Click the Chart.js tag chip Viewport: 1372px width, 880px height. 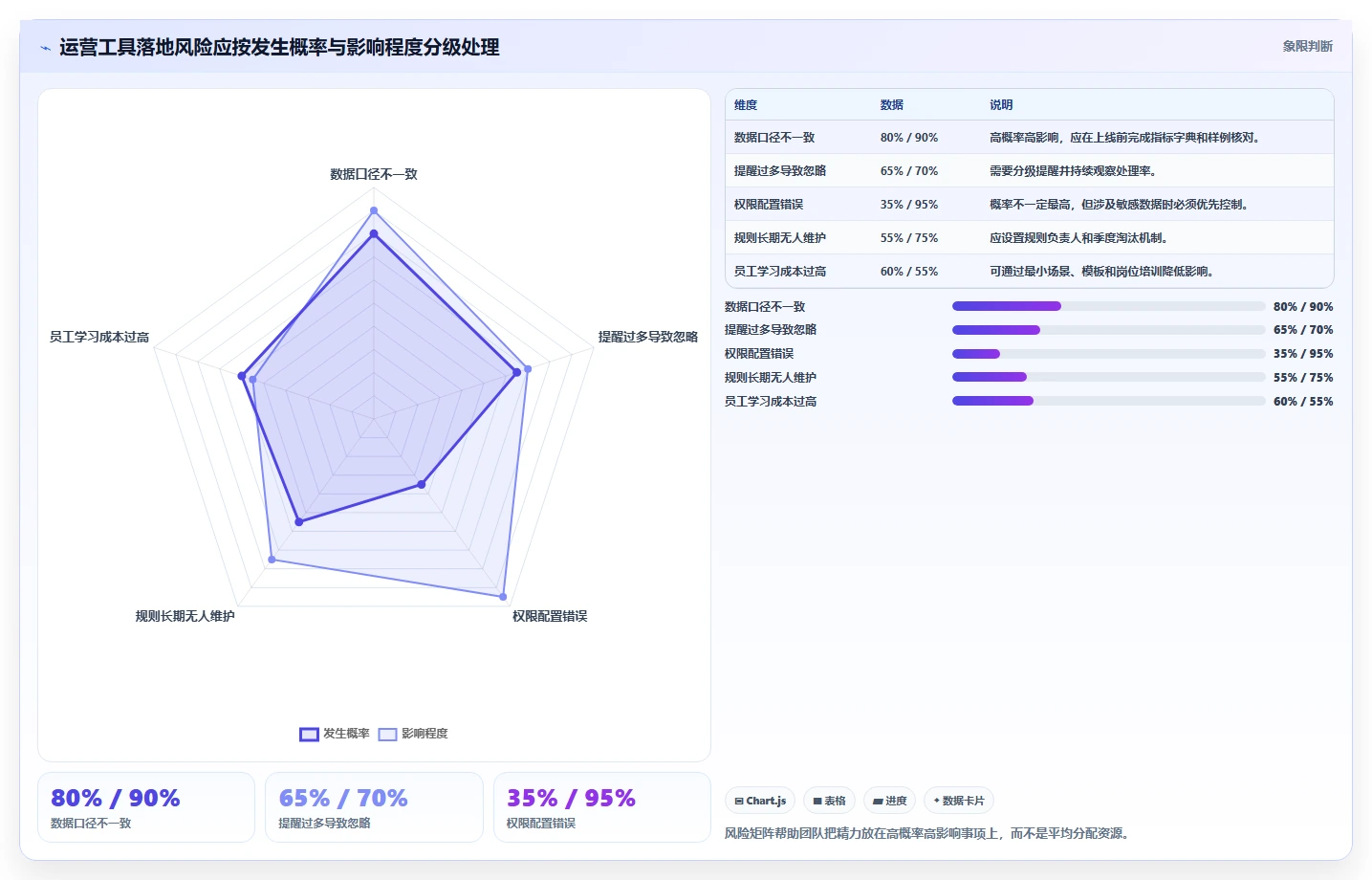pyautogui.click(x=760, y=801)
